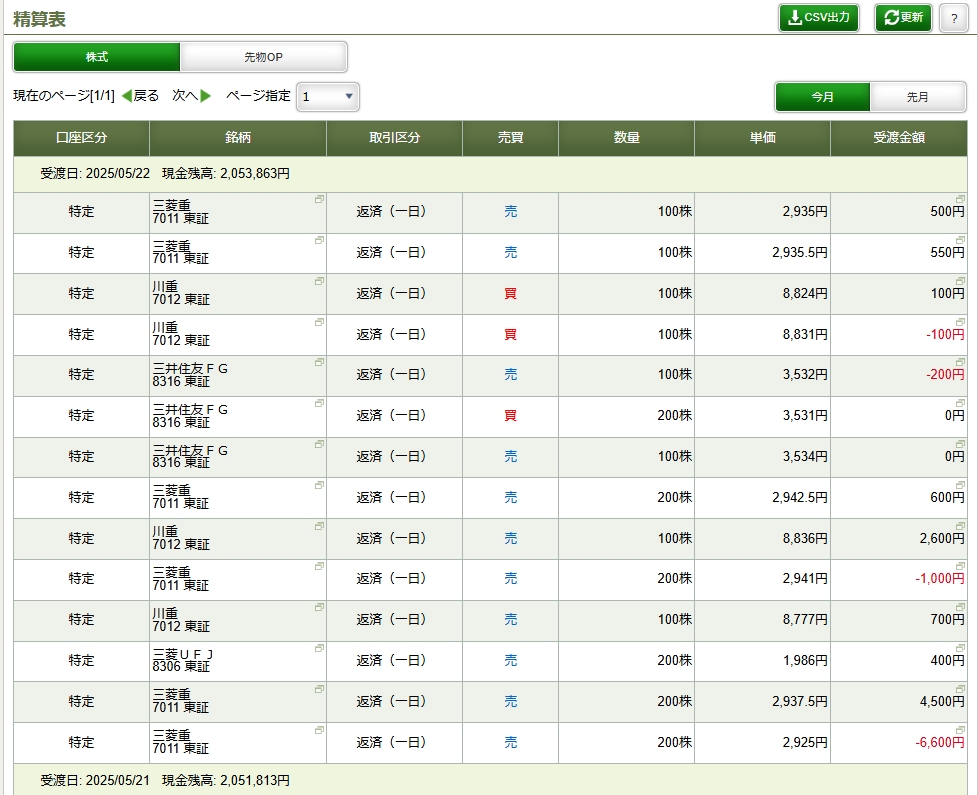Open detail icon beside -200円 amount
The image size is (978, 795).
961,362
